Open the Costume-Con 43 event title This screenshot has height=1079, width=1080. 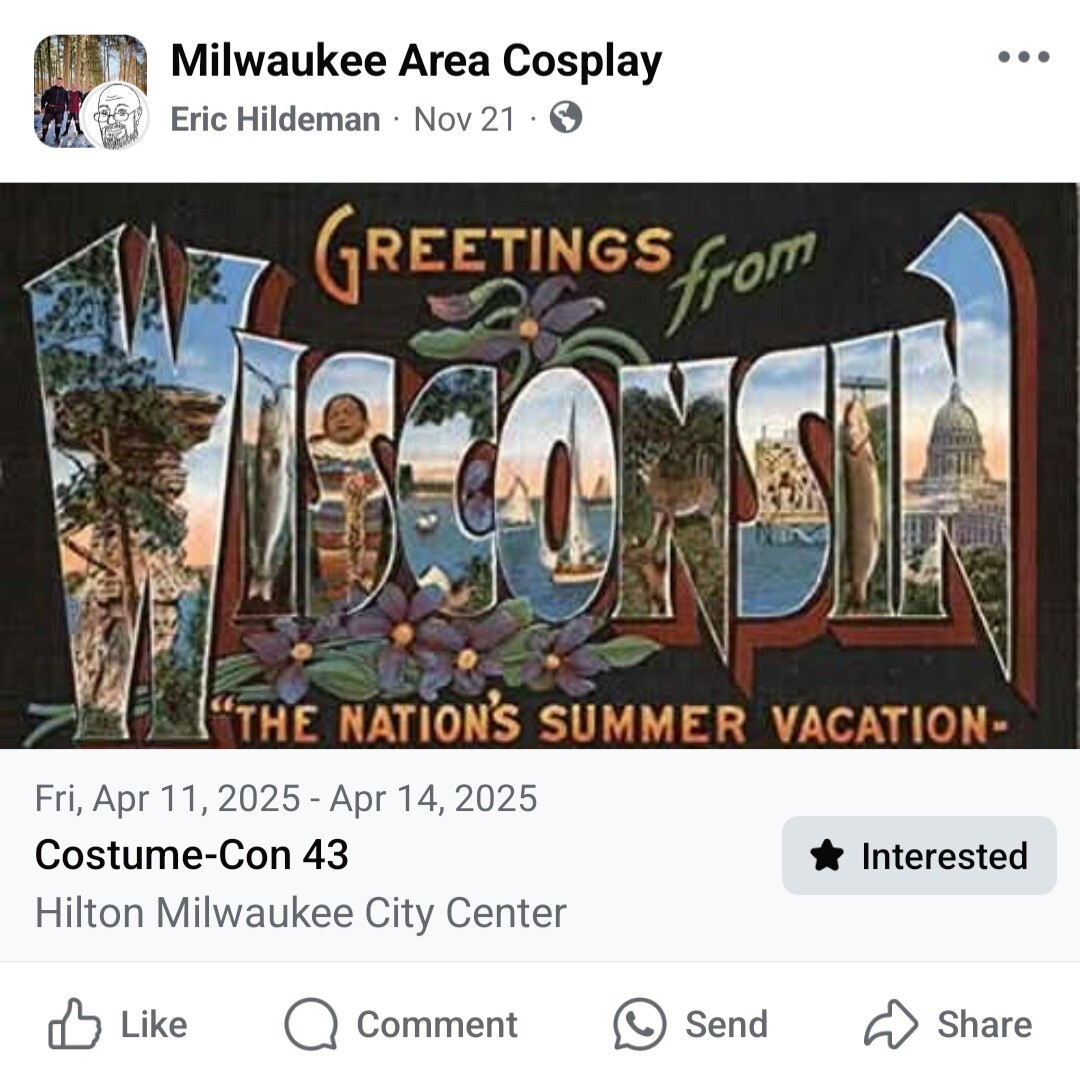pyautogui.click(x=191, y=855)
